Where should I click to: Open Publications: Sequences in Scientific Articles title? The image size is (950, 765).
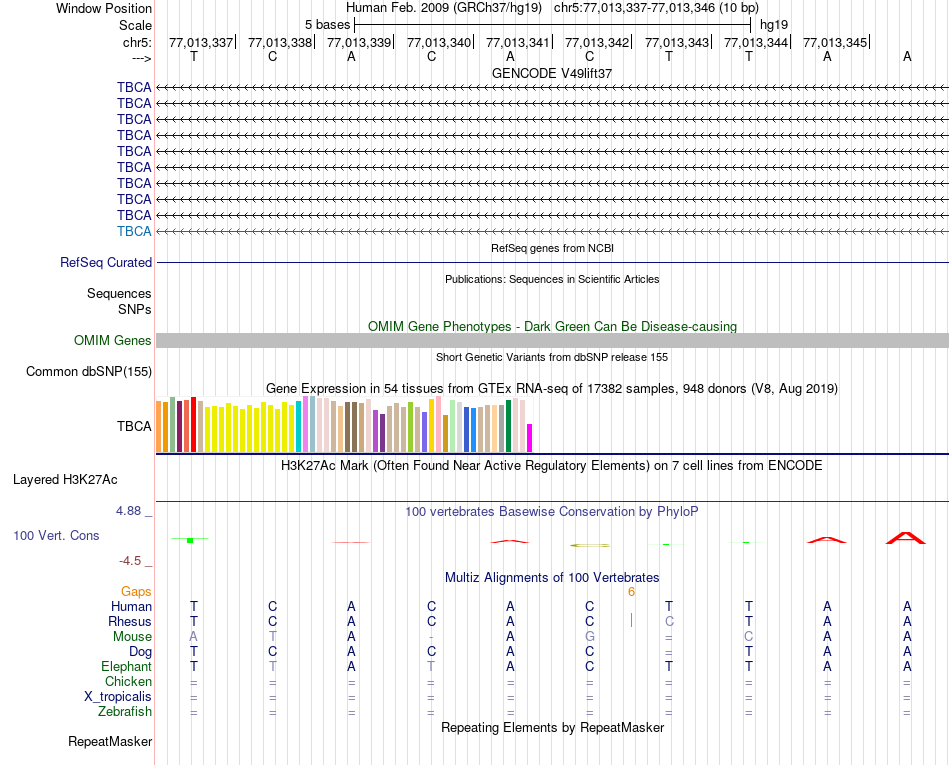click(552, 279)
